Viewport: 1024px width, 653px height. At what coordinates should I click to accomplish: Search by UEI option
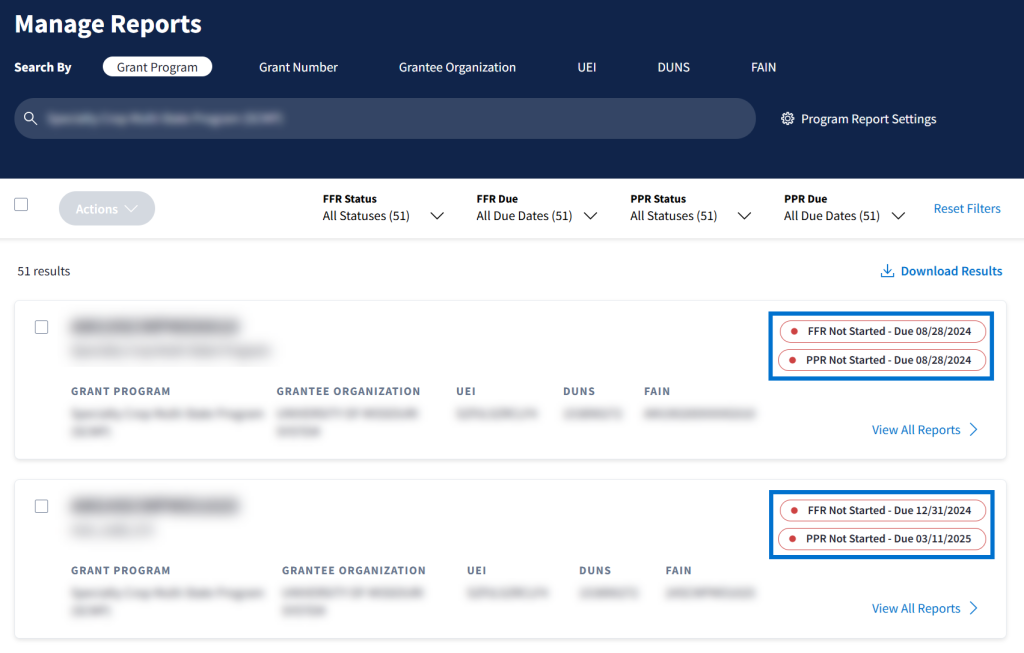587,67
